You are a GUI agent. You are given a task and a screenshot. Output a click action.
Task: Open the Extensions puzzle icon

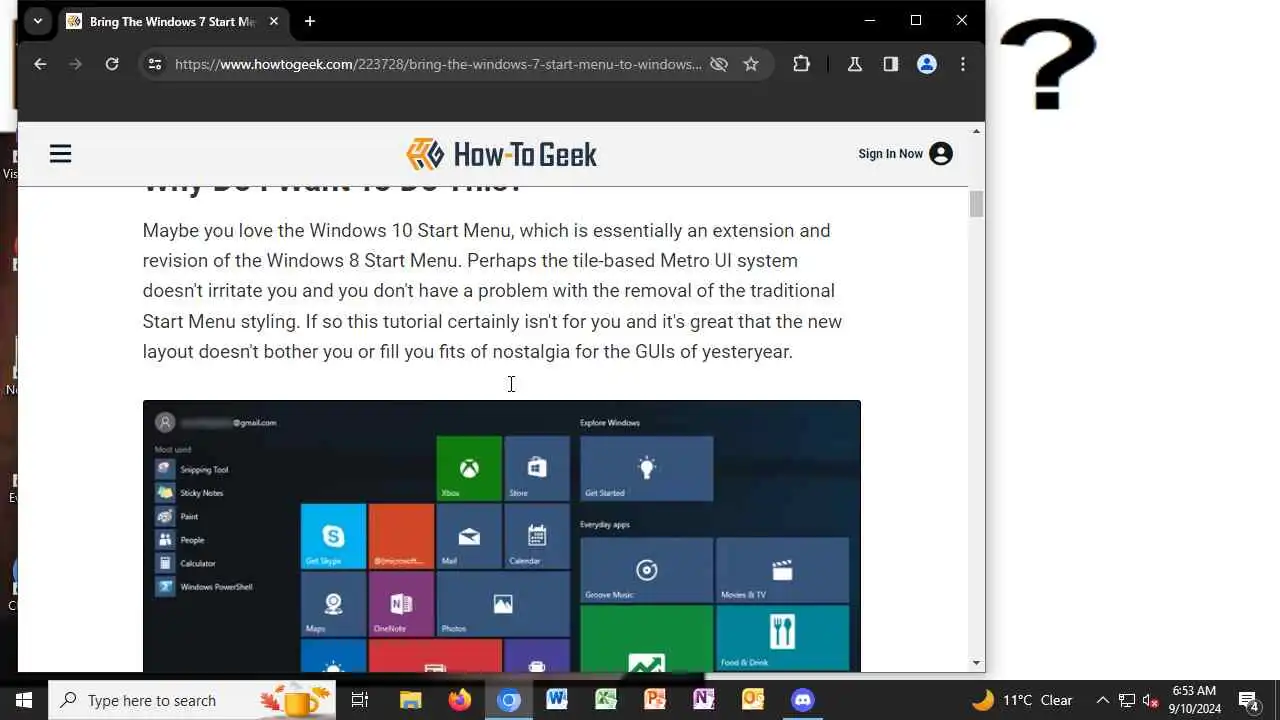click(x=801, y=64)
